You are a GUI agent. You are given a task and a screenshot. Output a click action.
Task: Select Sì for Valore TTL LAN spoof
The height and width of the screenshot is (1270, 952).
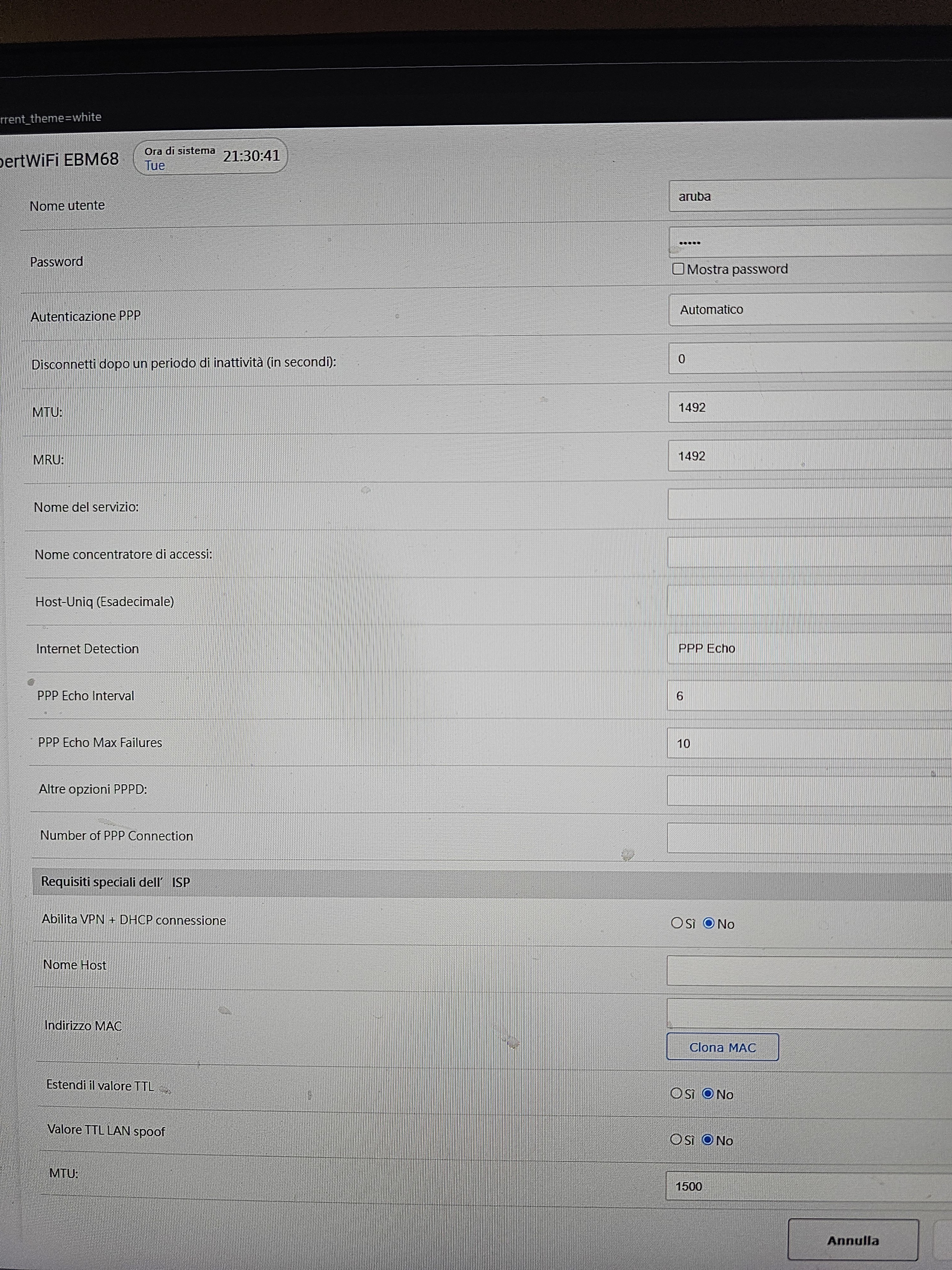676,1139
